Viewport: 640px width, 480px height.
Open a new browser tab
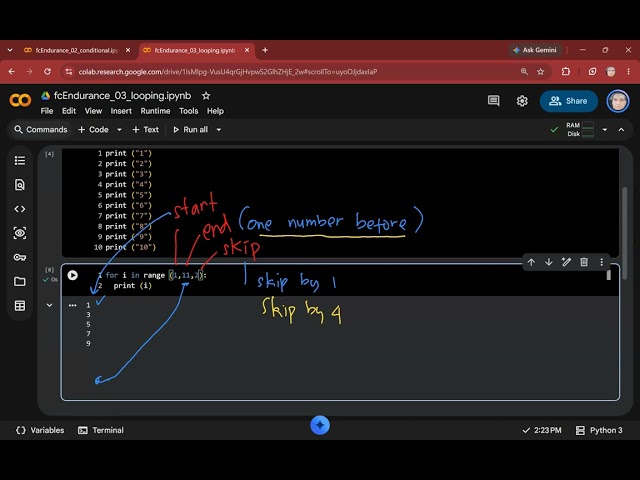[265, 50]
